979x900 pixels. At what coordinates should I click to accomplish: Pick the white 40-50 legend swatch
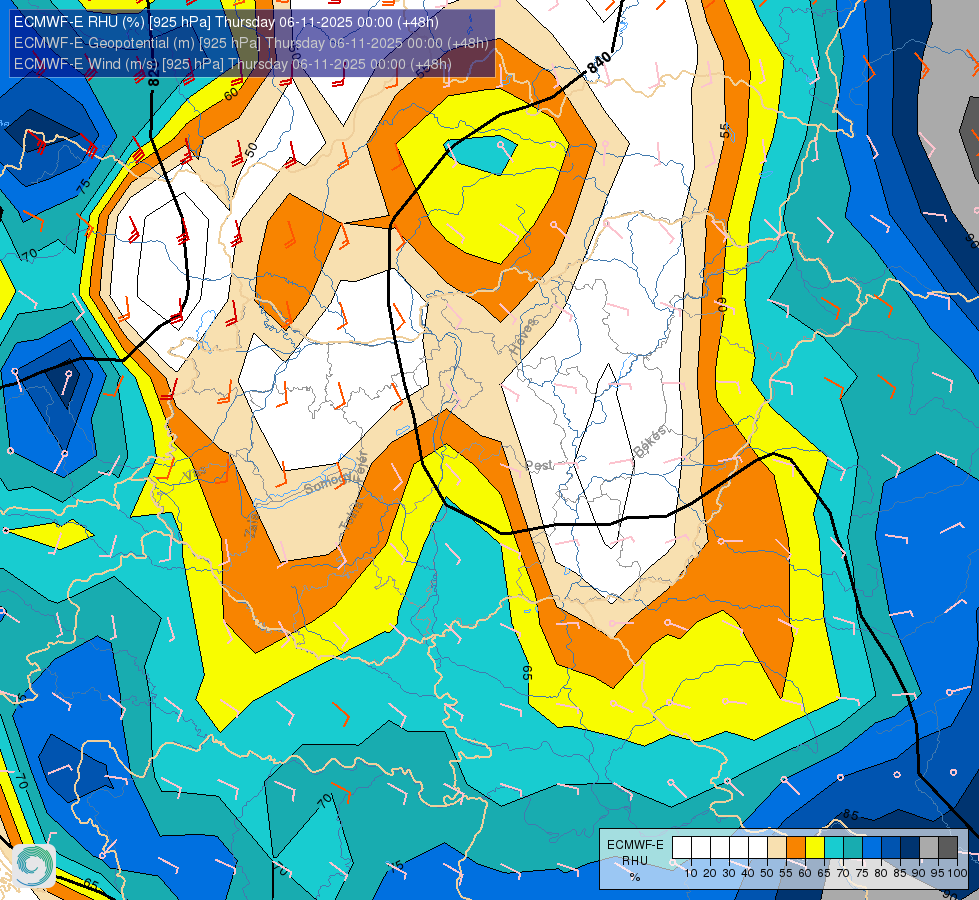click(x=758, y=847)
